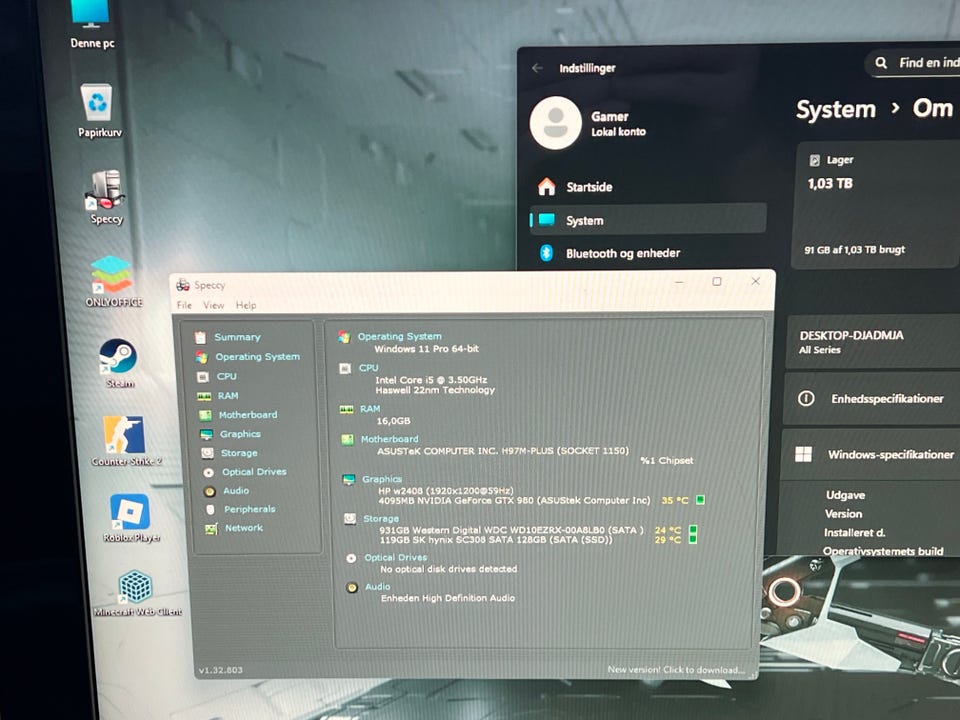The image size is (960, 720).
Task: Click the Audio heading in summary pane
Action: (378, 586)
